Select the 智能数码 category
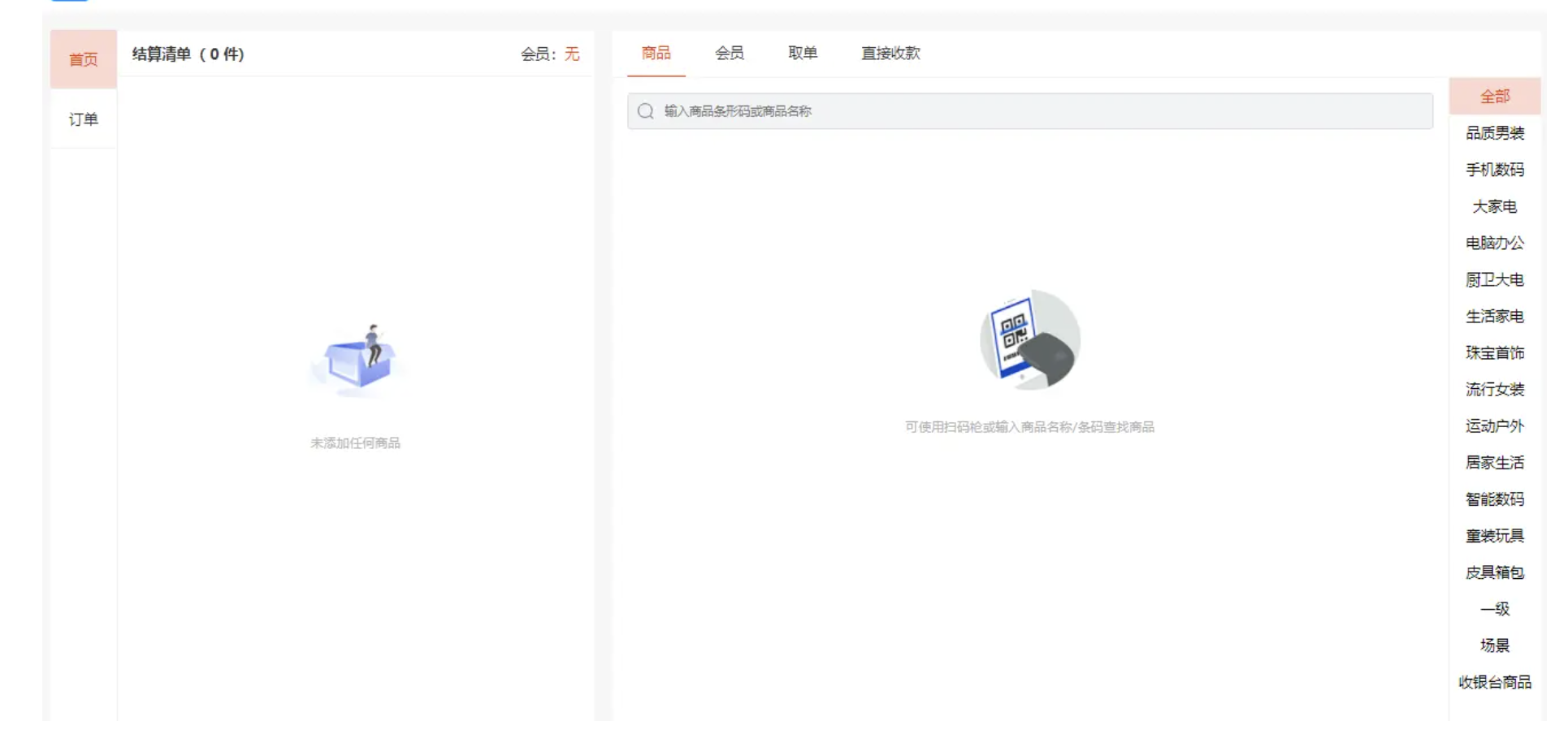This screenshot has width=1568, height=734. tap(1495, 499)
